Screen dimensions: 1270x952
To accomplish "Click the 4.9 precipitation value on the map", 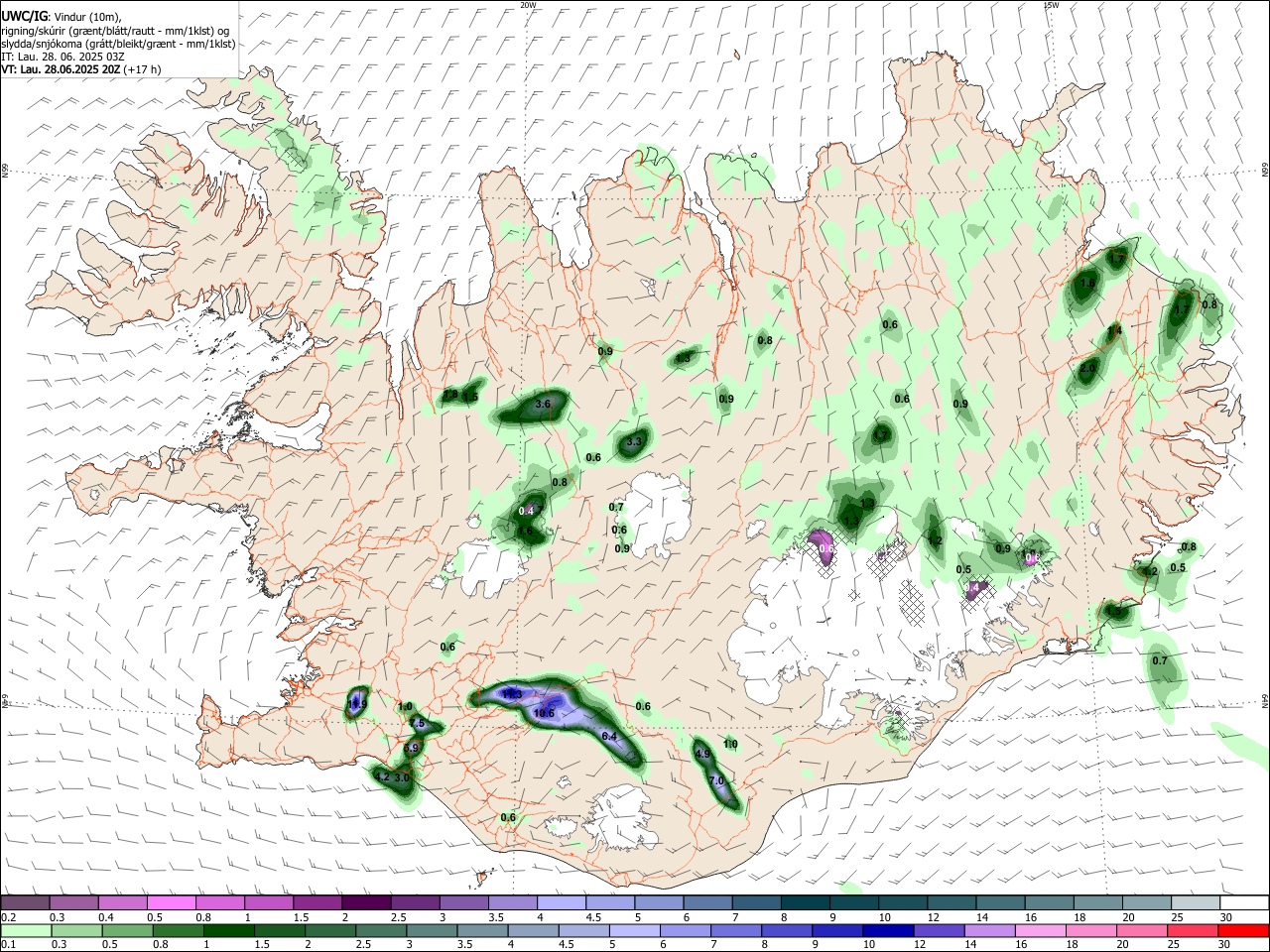I will tap(703, 754).
